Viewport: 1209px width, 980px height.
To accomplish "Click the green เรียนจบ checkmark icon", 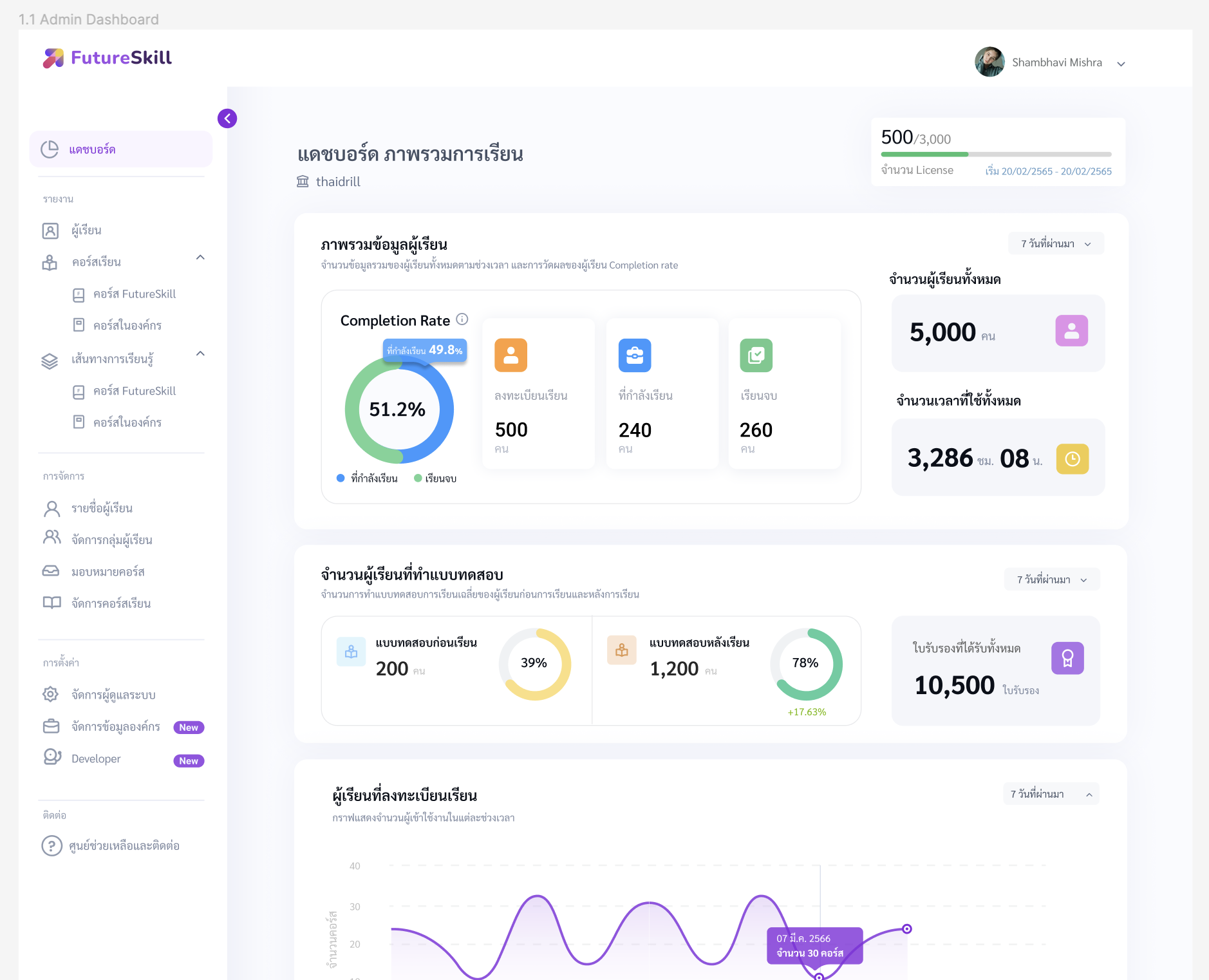I will pos(756,355).
